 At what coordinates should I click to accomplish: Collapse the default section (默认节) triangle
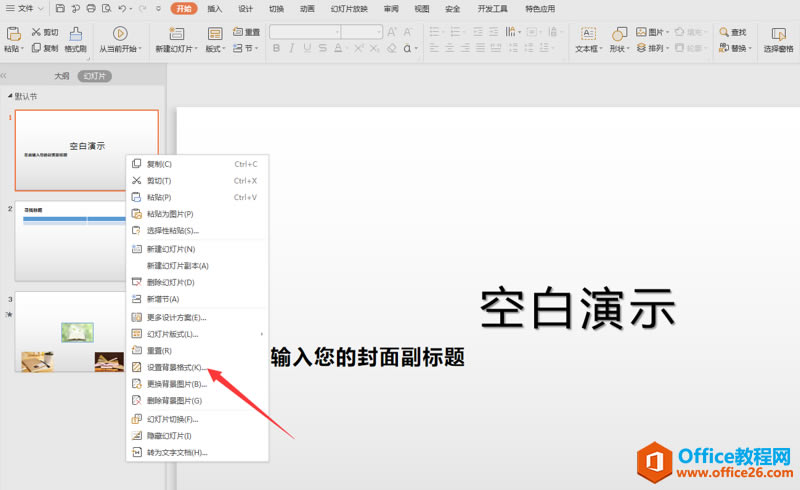(10, 96)
